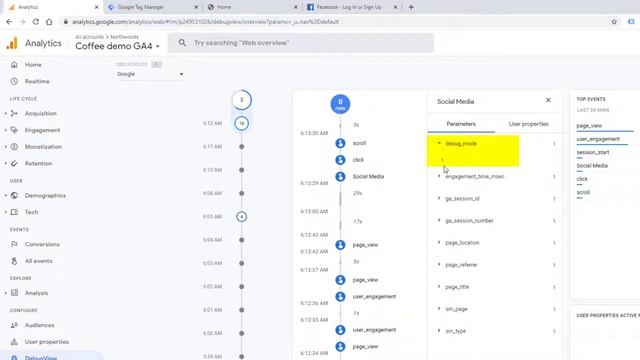Image resolution: width=640 pixels, height=360 pixels.
Task: Click the Monetization sidebar icon
Action: click(x=14, y=147)
